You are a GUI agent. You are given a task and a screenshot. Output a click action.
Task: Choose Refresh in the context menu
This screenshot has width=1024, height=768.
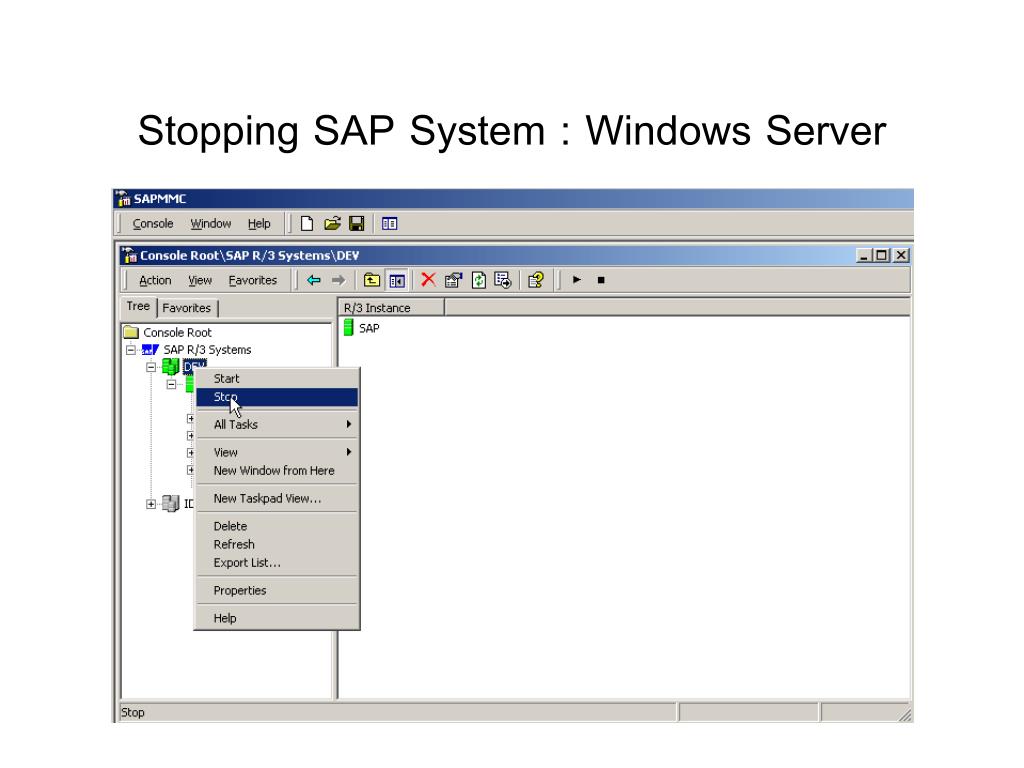click(277, 545)
